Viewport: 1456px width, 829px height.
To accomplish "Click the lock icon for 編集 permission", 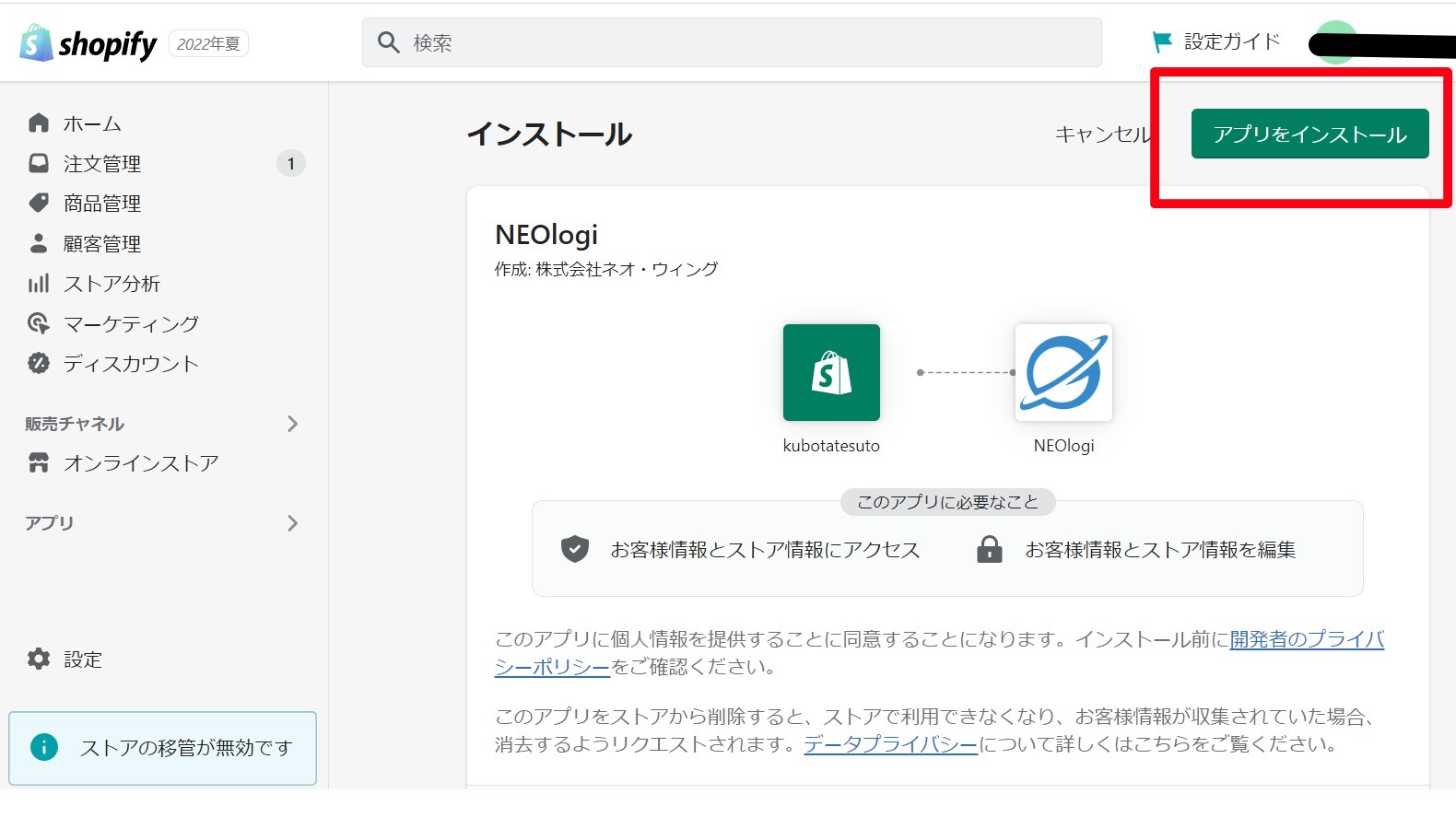I will click(989, 549).
